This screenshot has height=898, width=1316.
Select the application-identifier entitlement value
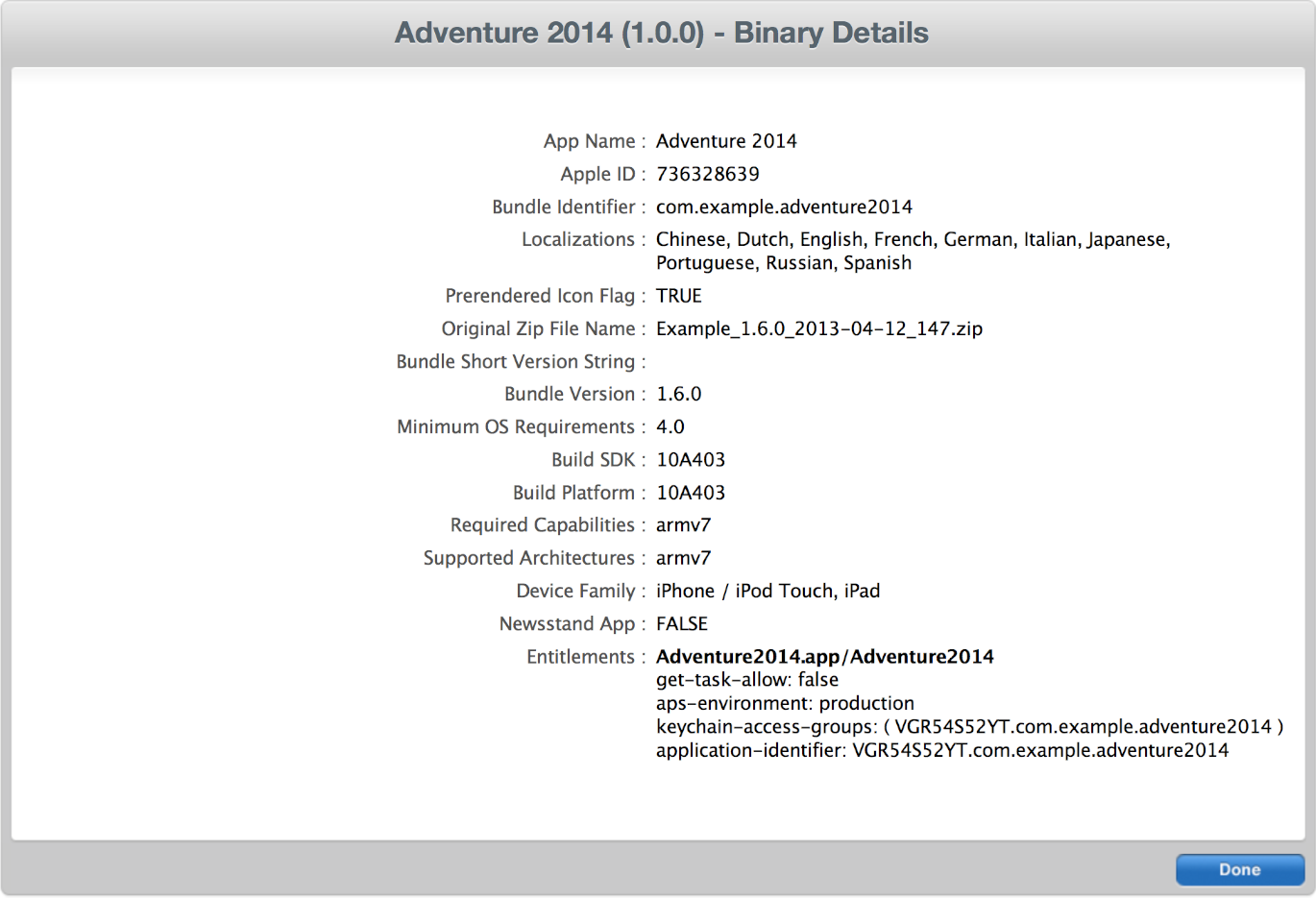(941, 750)
